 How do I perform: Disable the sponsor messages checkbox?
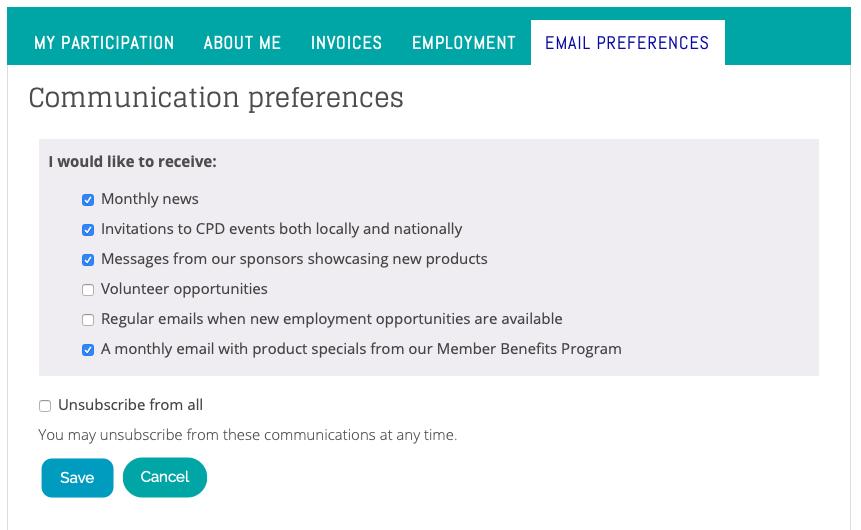point(88,259)
